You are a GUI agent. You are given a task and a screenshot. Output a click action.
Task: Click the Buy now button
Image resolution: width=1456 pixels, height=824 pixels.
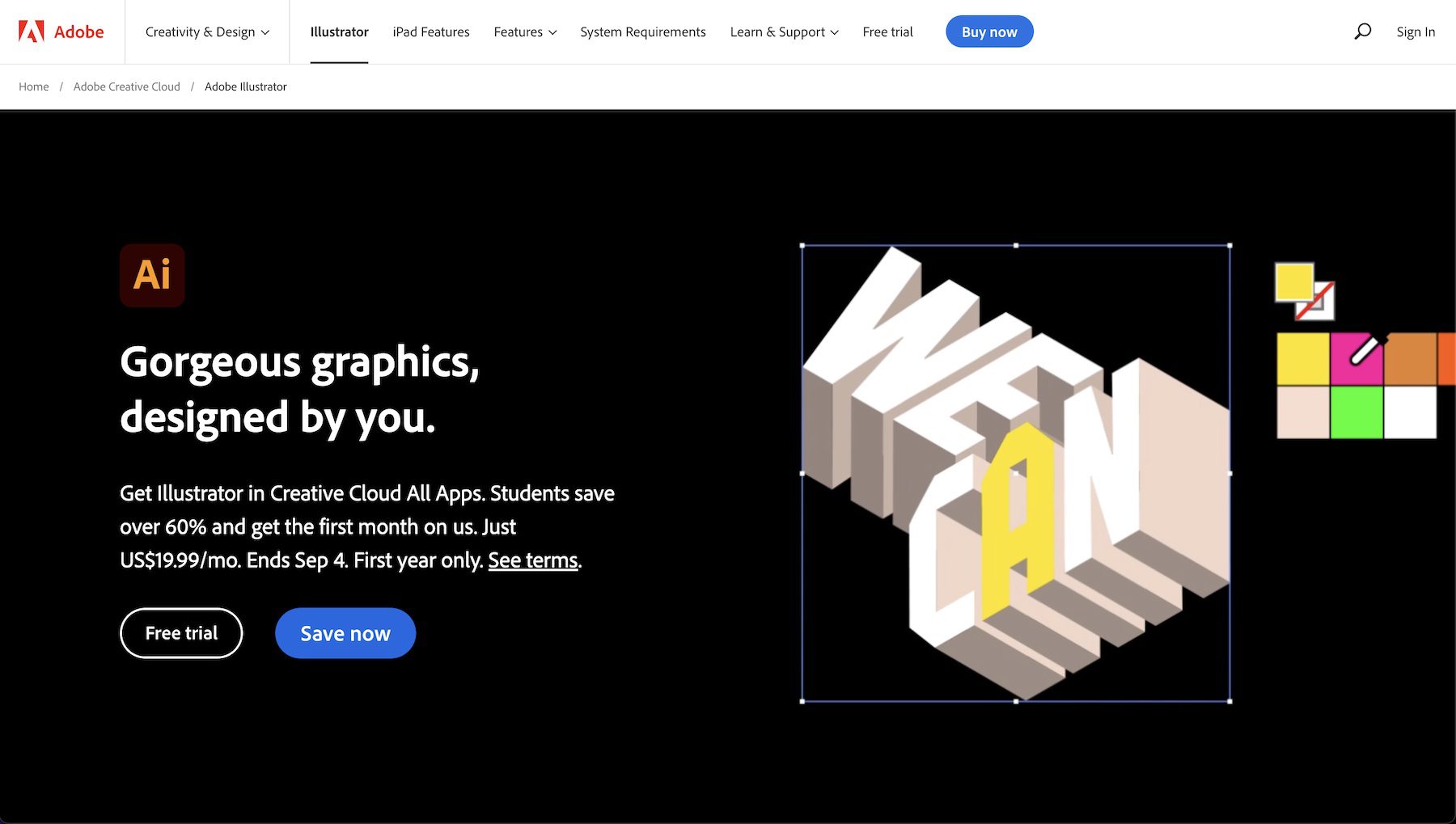click(989, 32)
